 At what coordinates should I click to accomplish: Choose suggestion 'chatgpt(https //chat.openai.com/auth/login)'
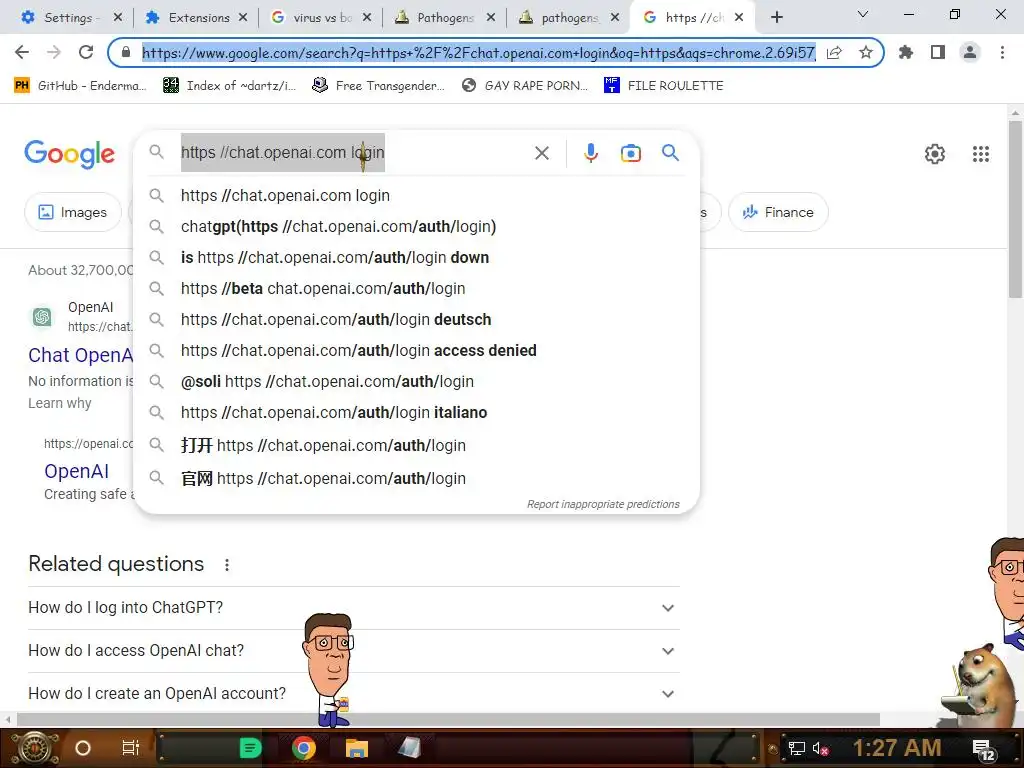[416, 226]
